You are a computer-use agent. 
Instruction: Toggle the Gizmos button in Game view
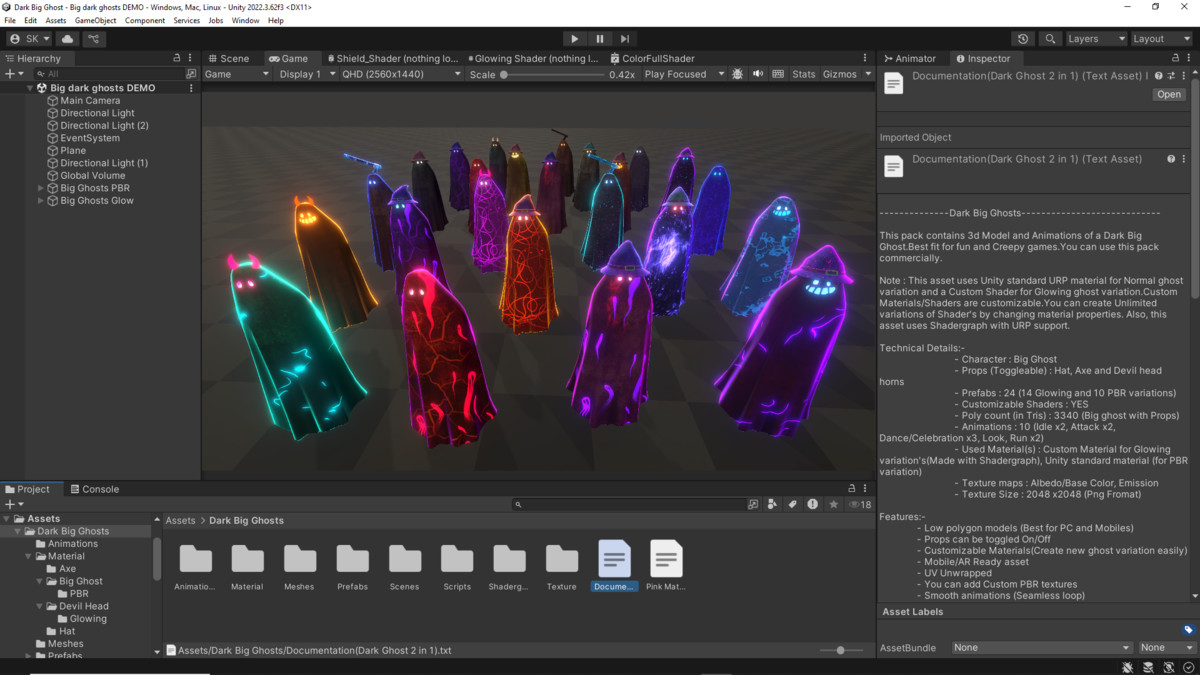tap(841, 73)
